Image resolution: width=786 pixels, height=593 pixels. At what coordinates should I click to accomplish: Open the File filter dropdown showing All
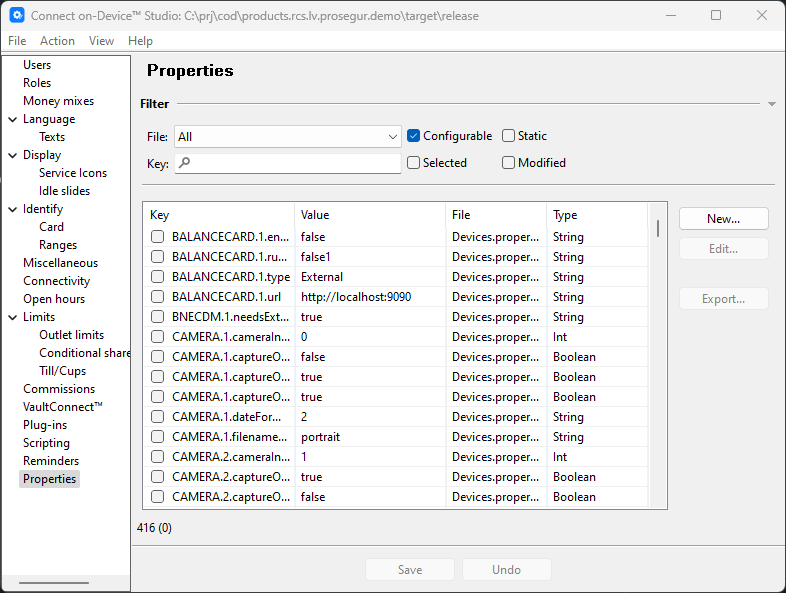(288, 136)
